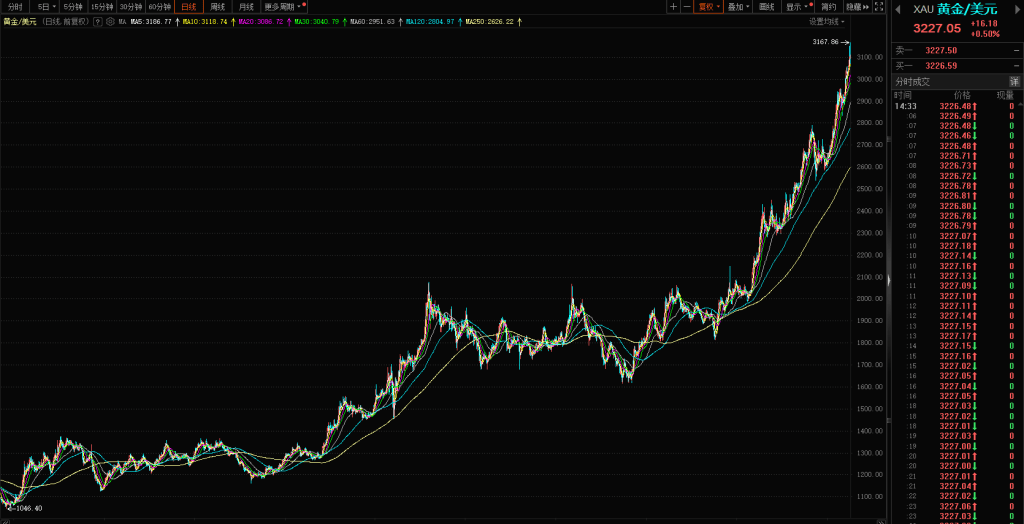
Task: Select the 60分钟 period tab
Action: 159,7
